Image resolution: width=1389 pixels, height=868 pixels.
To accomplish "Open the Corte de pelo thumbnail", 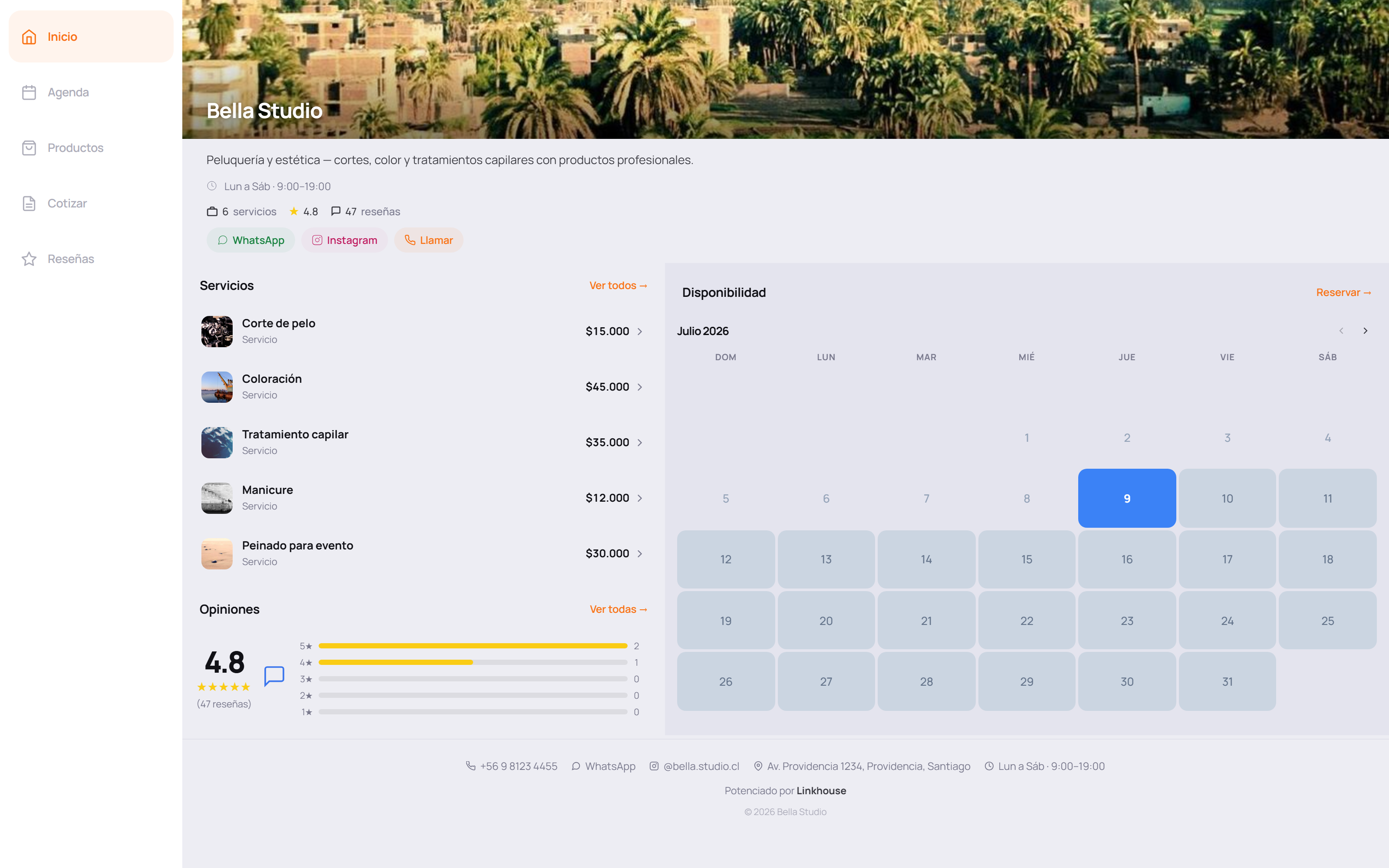I will coord(217,331).
